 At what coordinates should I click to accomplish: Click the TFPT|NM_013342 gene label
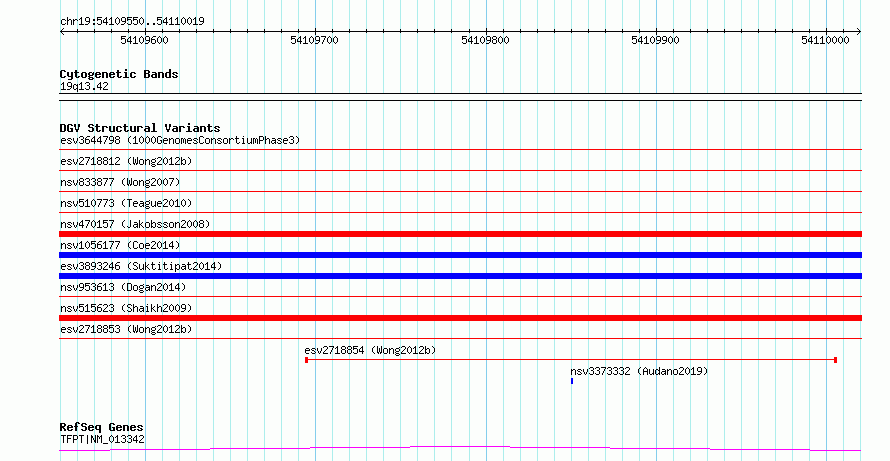[102, 439]
